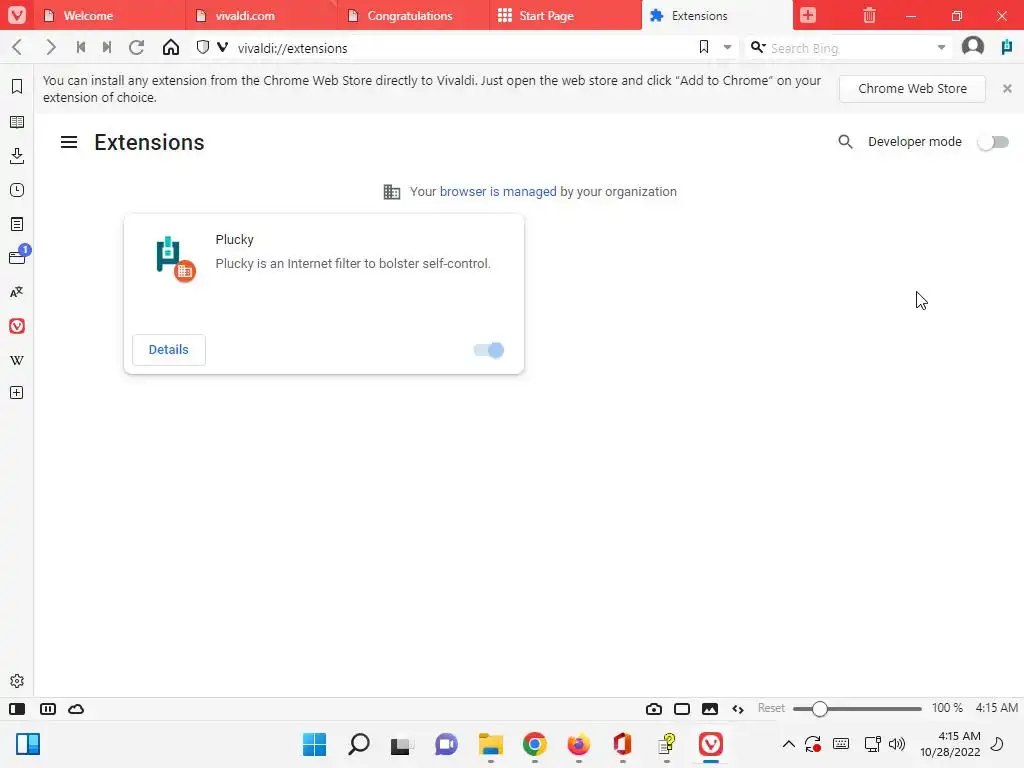Screen dimensions: 1024x768
Task: Open the Vivaldi web panel
Action: 17,326
